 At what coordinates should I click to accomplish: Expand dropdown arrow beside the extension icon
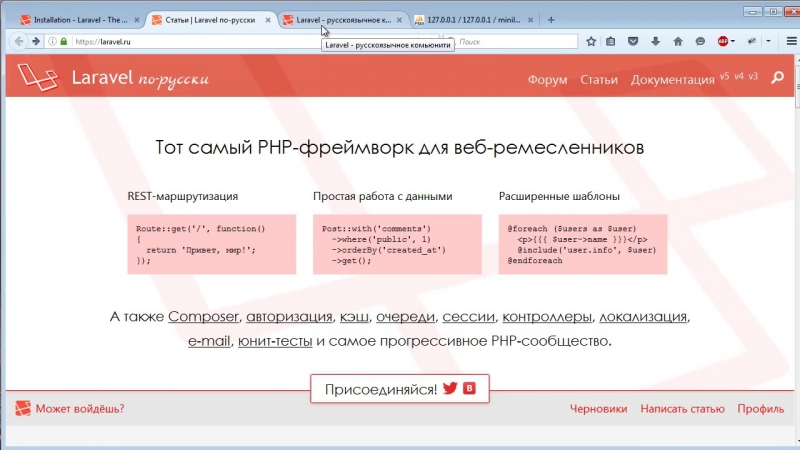[768, 41]
